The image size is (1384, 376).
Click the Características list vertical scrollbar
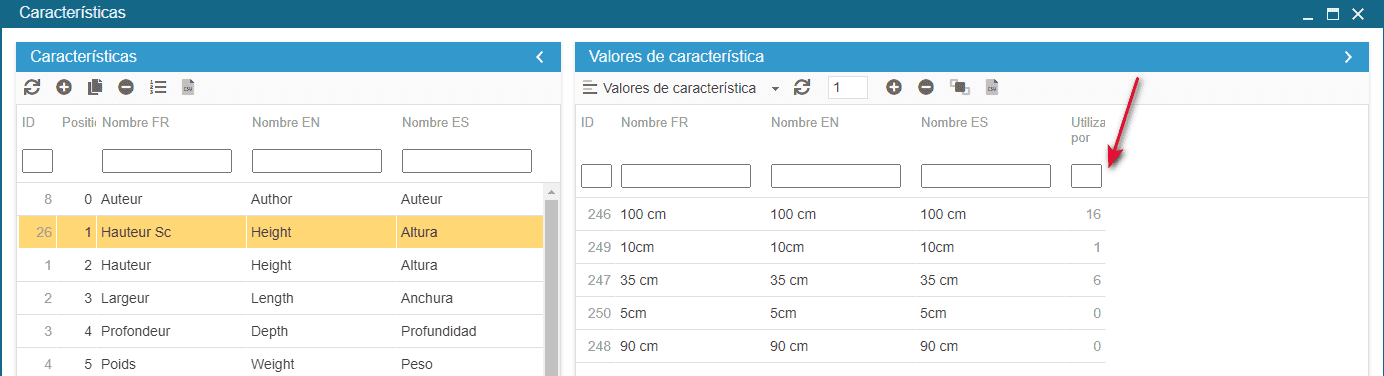[551, 280]
